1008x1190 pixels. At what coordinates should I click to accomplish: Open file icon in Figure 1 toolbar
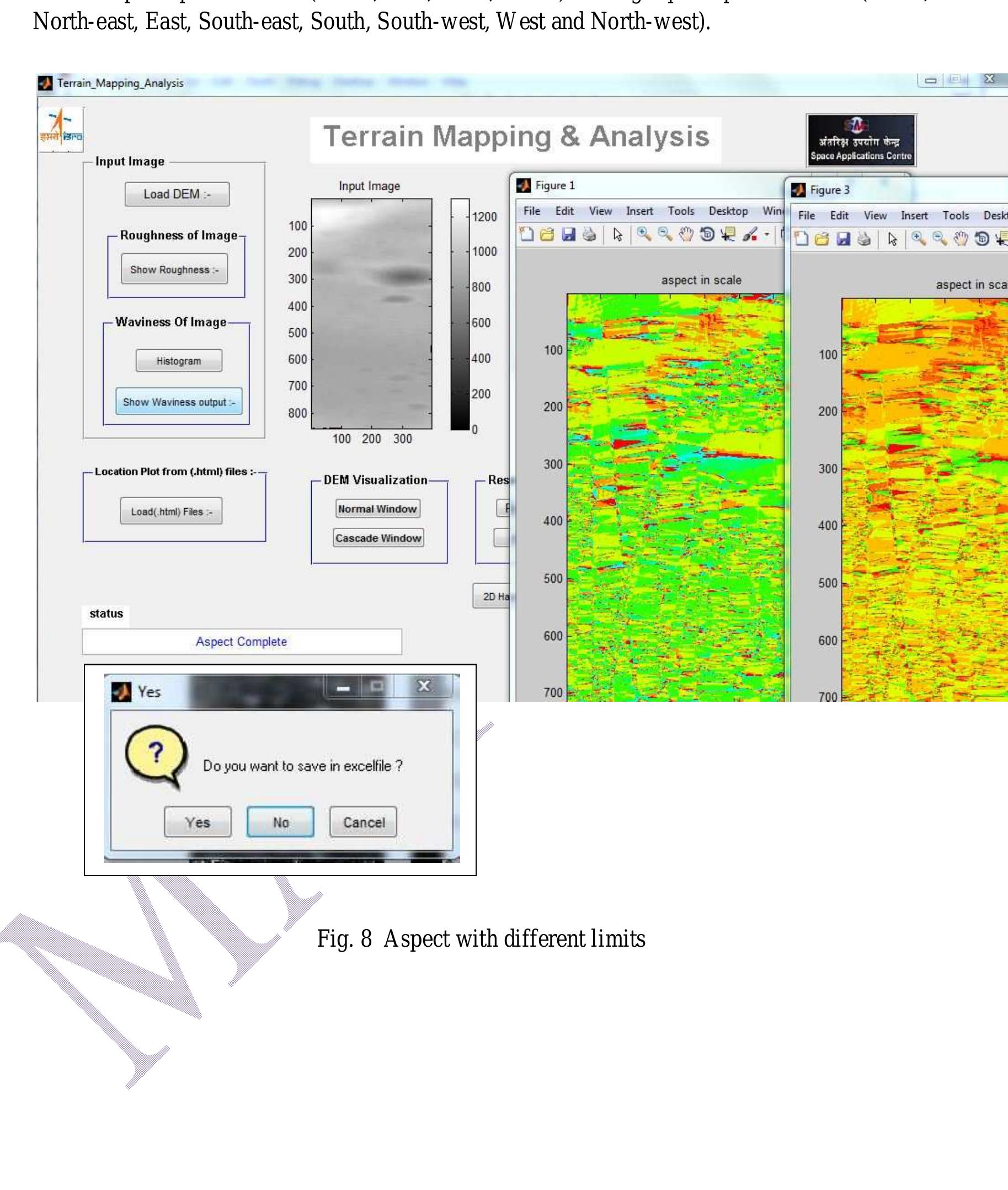point(547,234)
